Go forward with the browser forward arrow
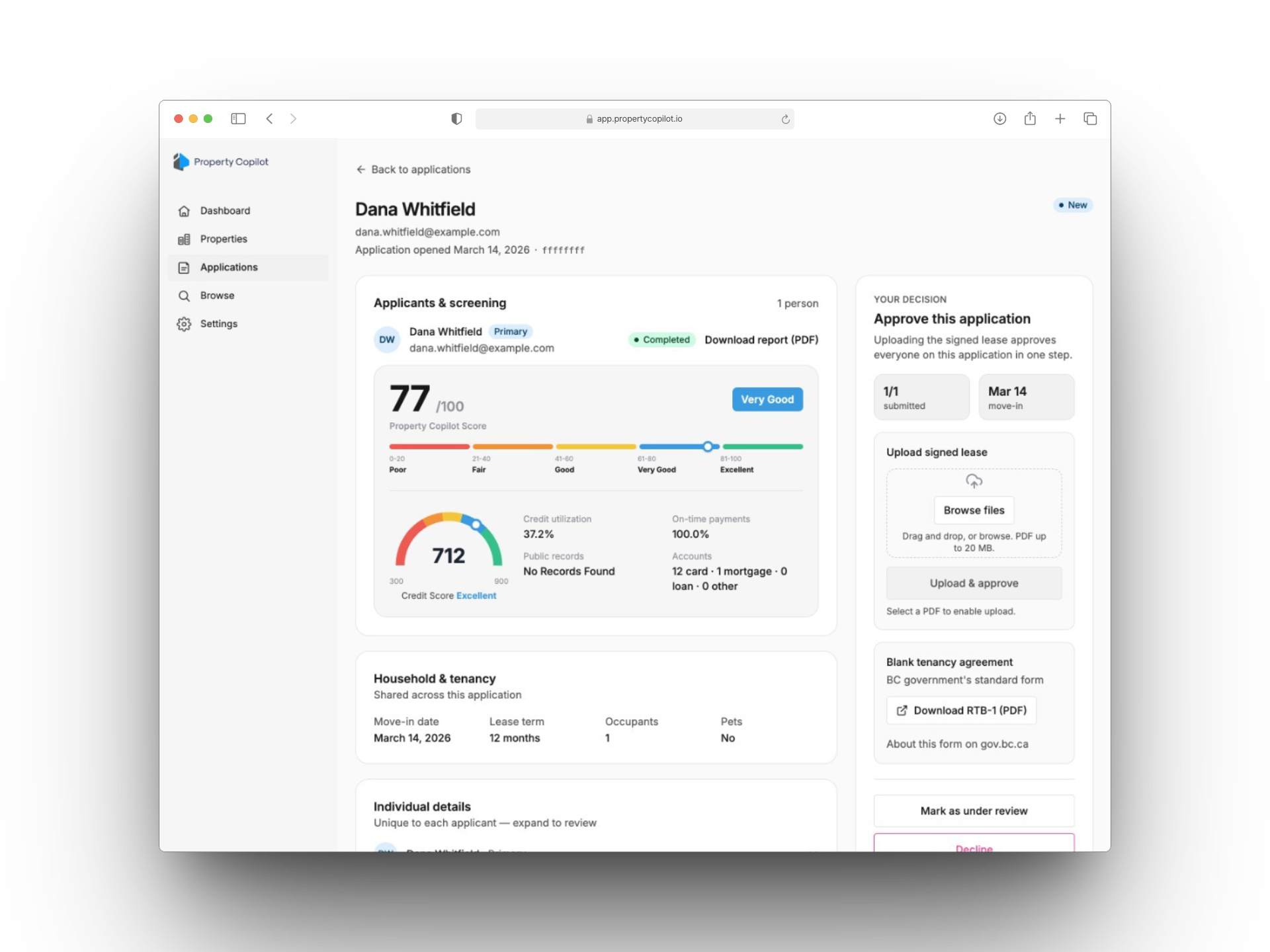 point(293,119)
